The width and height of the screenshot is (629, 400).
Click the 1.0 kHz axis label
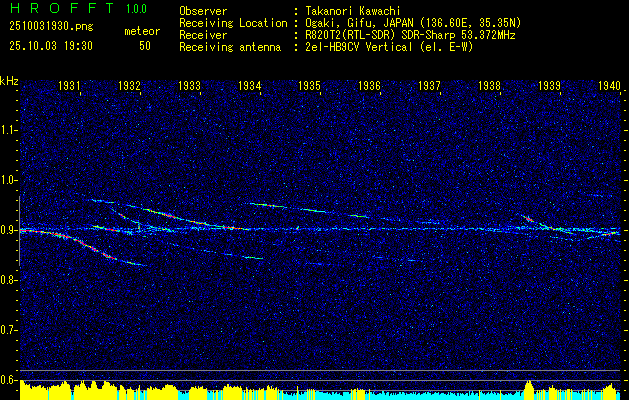(x=8, y=181)
